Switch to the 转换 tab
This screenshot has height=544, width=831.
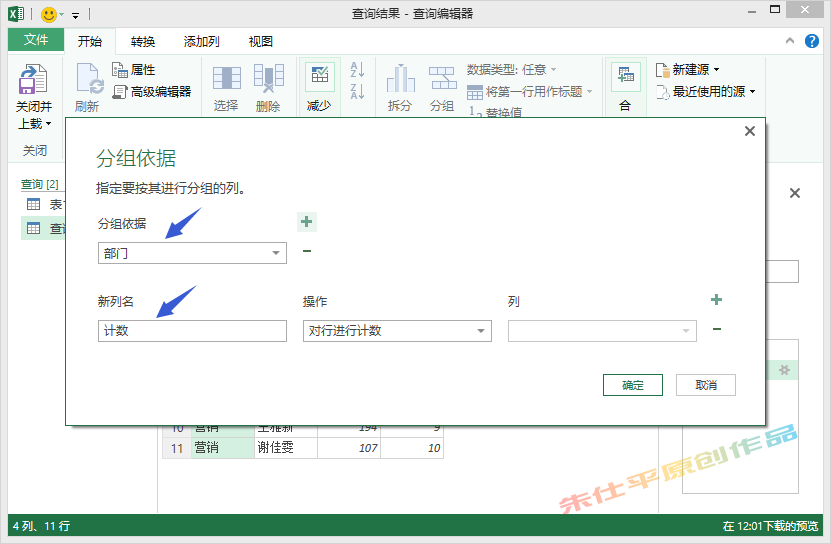(143, 41)
